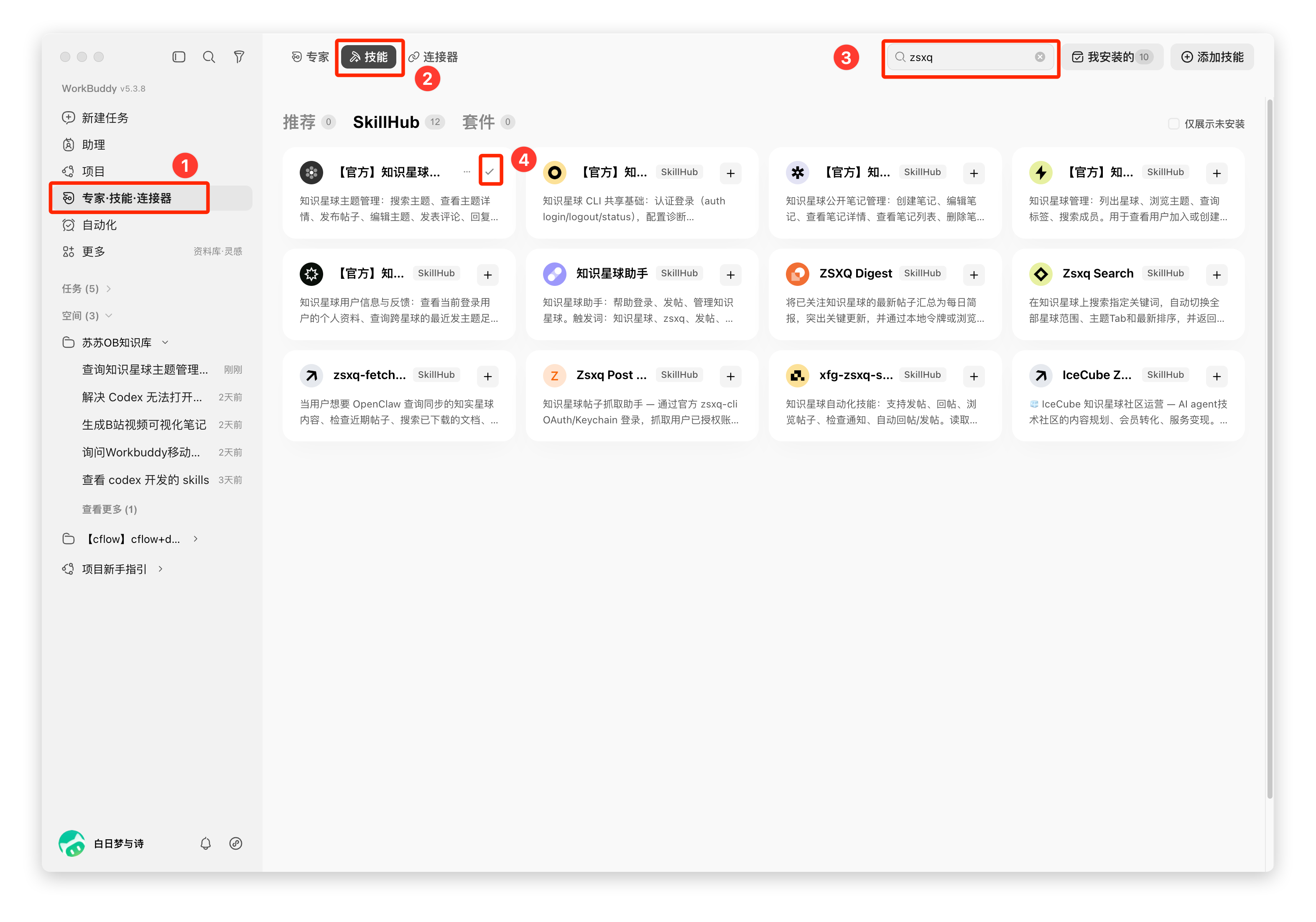1316x922 pixels.
Task: Add the 知识星球用户信息与反馈 skill
Action: tap(488, 275)
